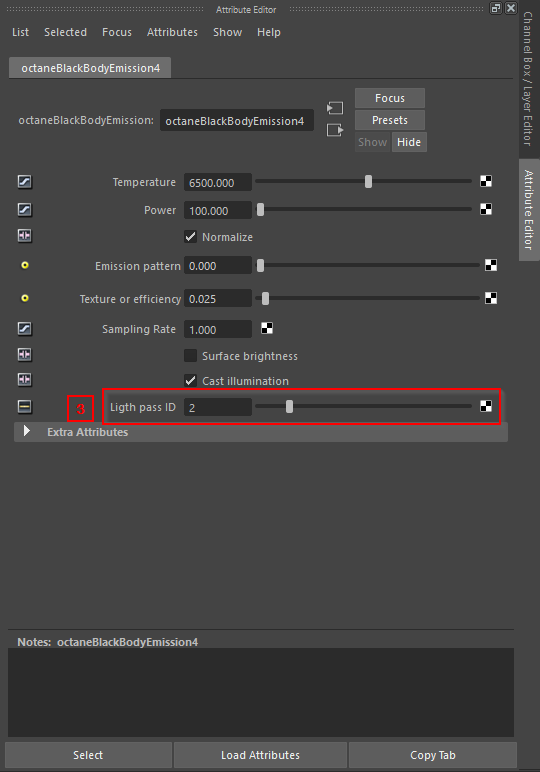Click the vertical Attribute Editor side tab

(x=529, y=210)
